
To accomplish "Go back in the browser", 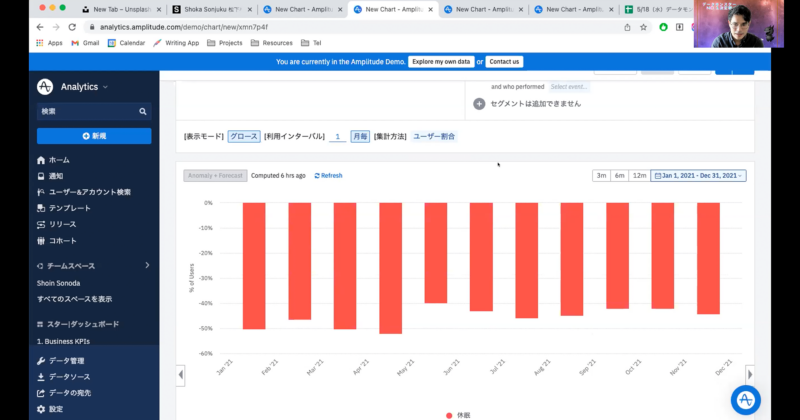I will click(40, 27).
